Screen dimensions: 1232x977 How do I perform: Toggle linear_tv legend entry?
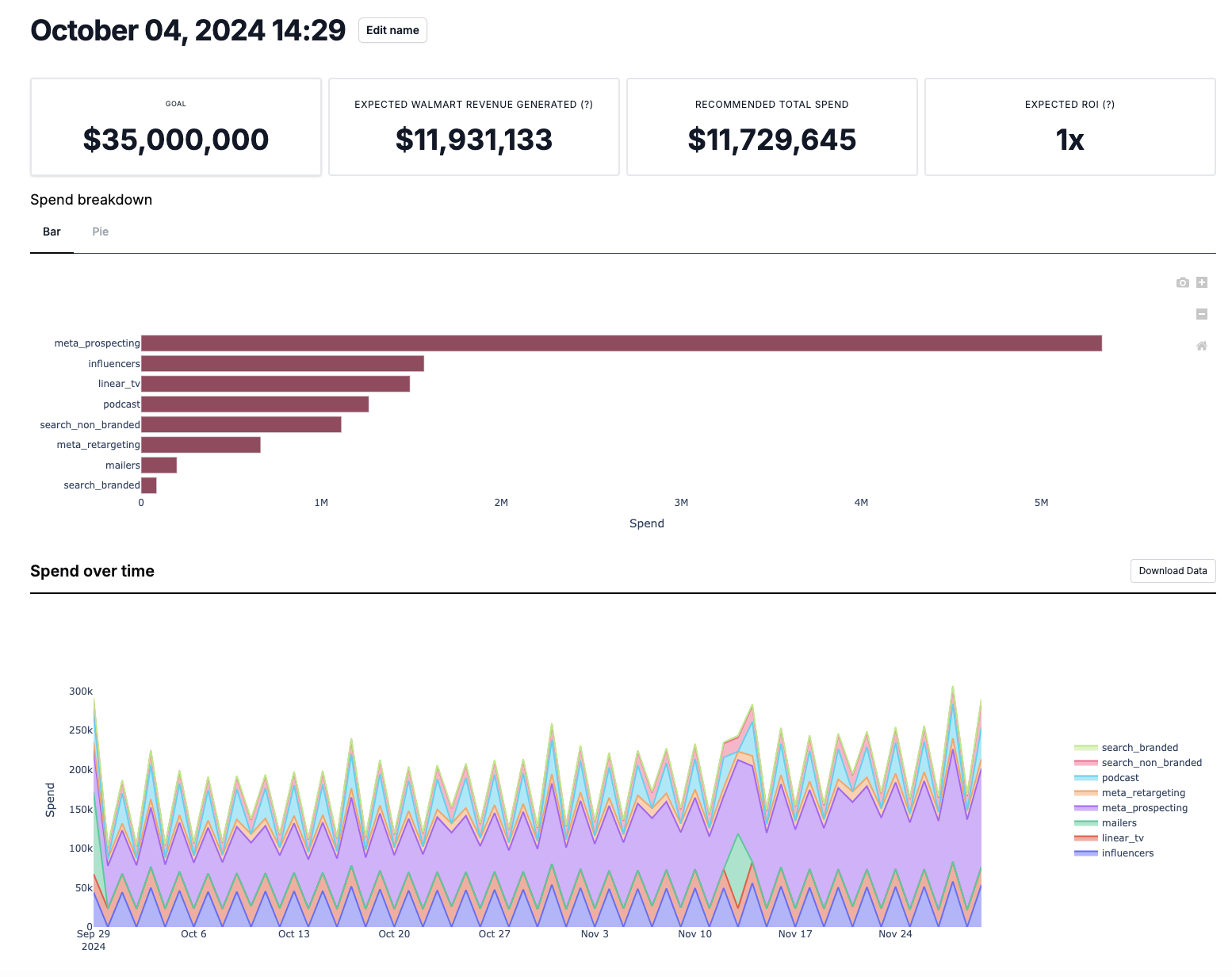point(1123,838)
